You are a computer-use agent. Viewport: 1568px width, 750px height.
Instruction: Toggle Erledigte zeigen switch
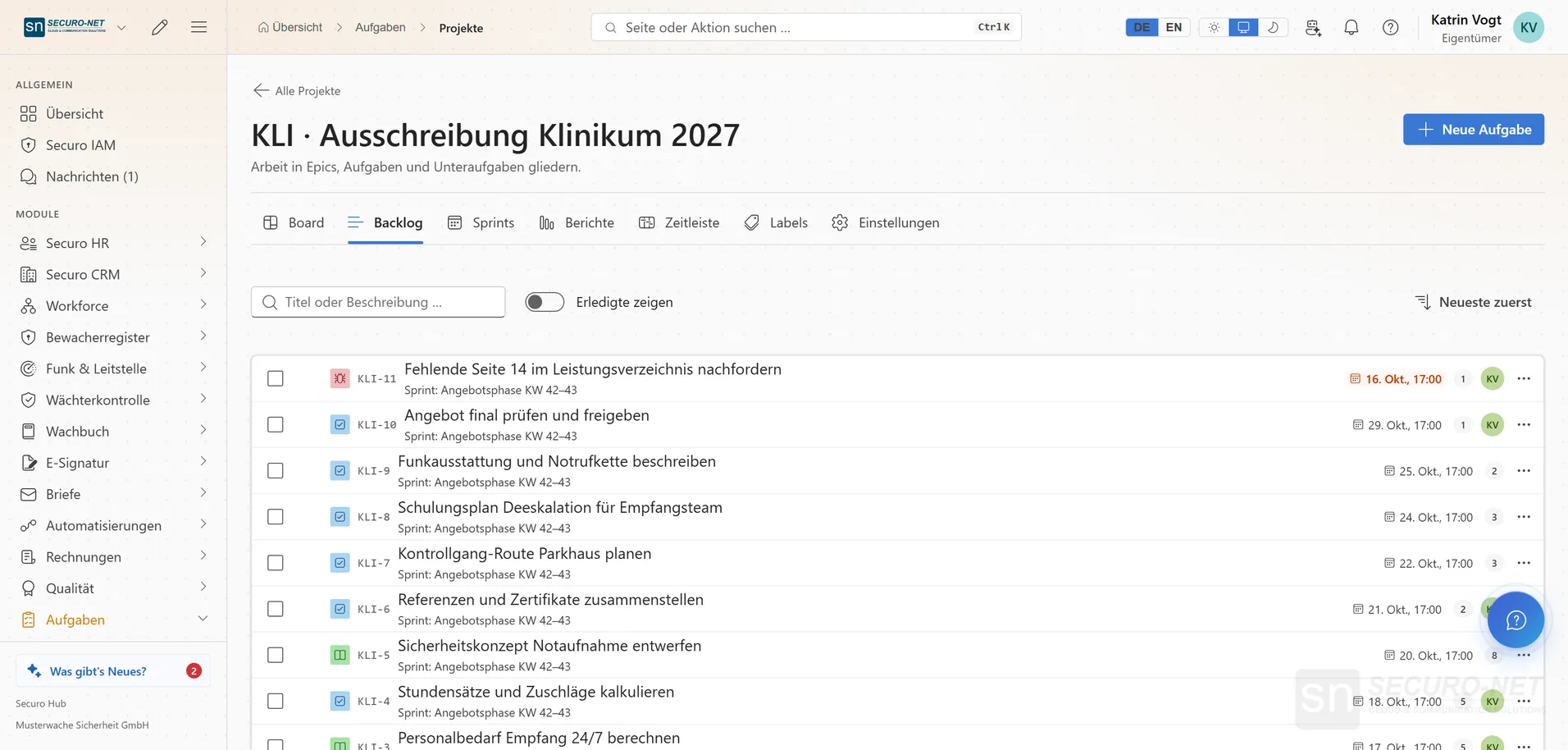click(545, 302)
